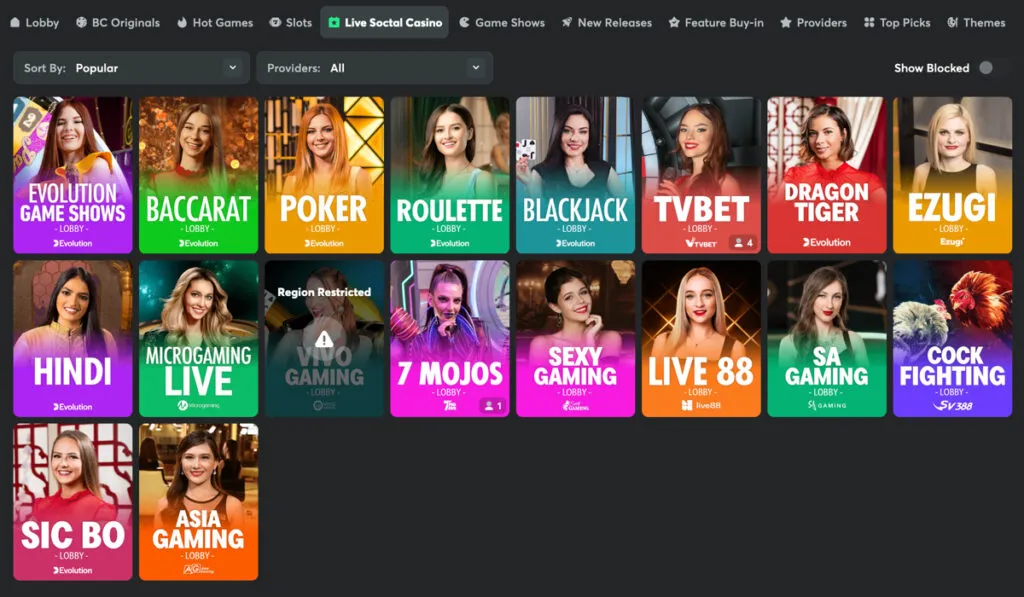Open the Cock Fighting lobby card
The image size is (1024, 597).
[953, 338]
